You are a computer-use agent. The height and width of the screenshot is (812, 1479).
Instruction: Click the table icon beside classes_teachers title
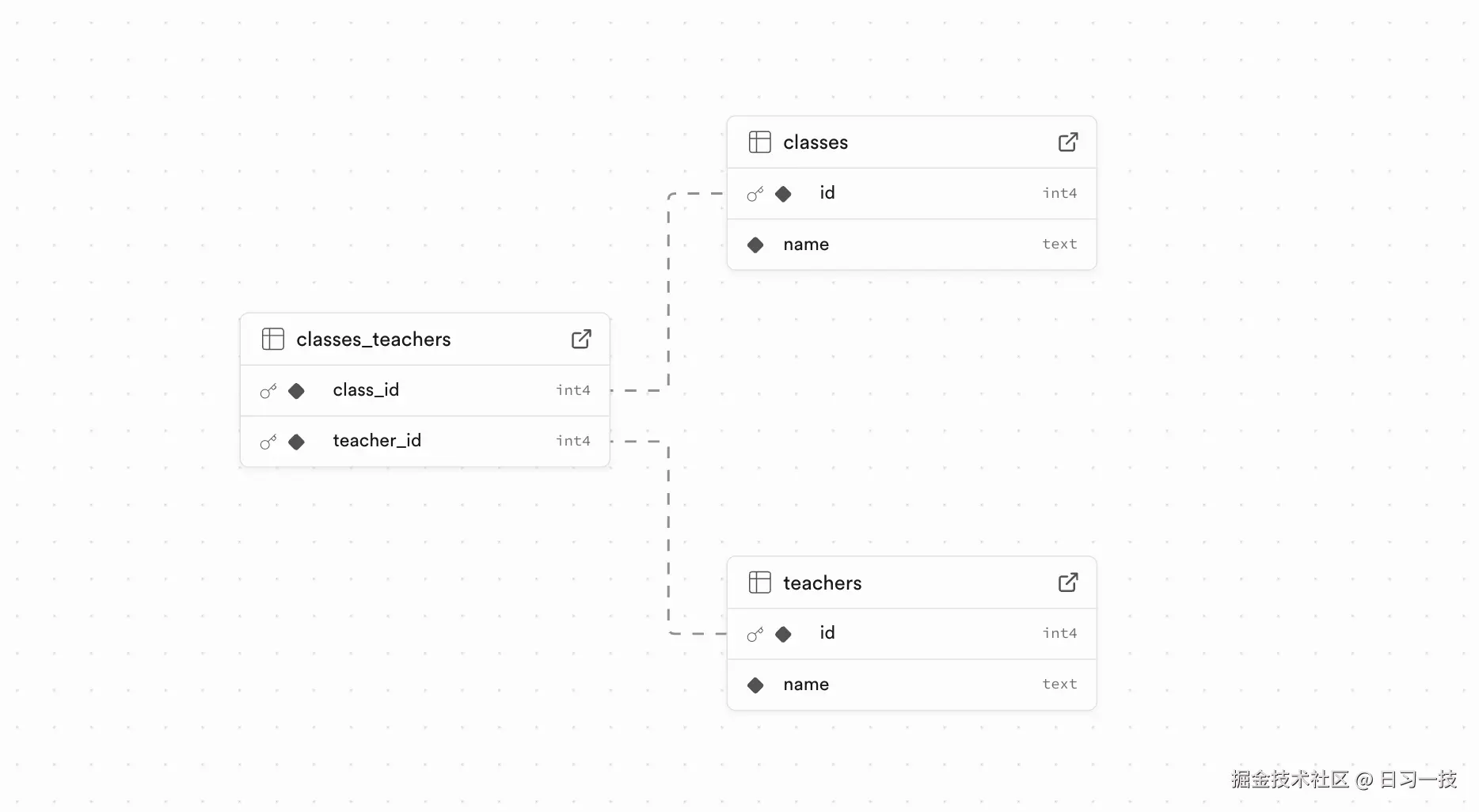tap(272, 340)
